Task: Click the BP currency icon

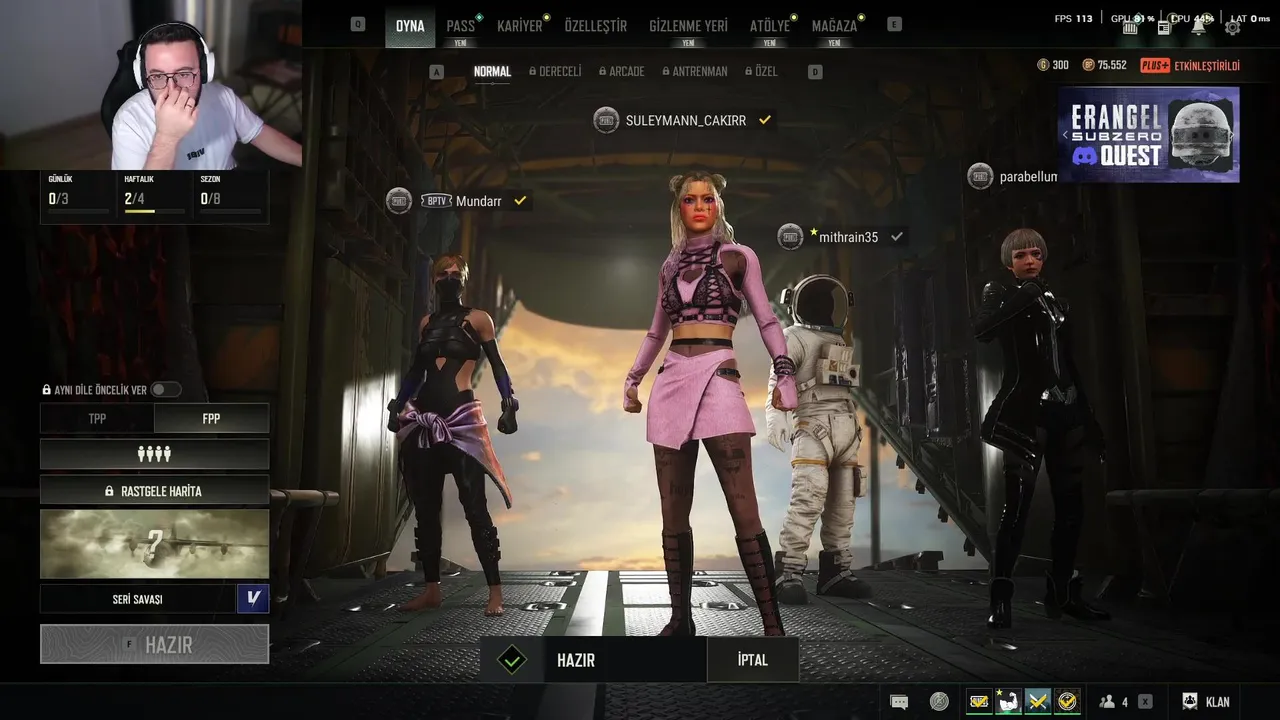Action: pyautogui.click(x=1089, y=65)
